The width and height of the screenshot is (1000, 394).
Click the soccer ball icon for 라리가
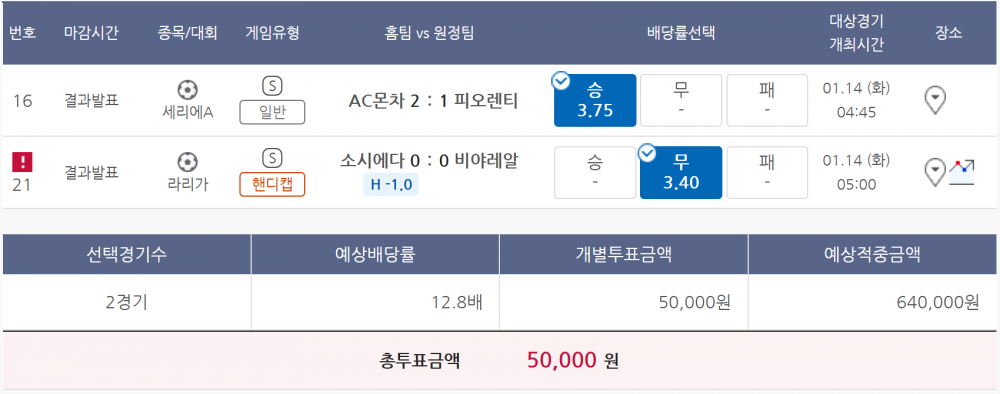188,162
